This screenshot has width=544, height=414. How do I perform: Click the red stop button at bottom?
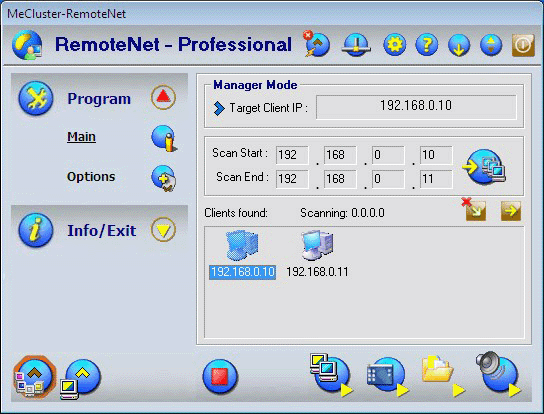click(x=220, y=376)
